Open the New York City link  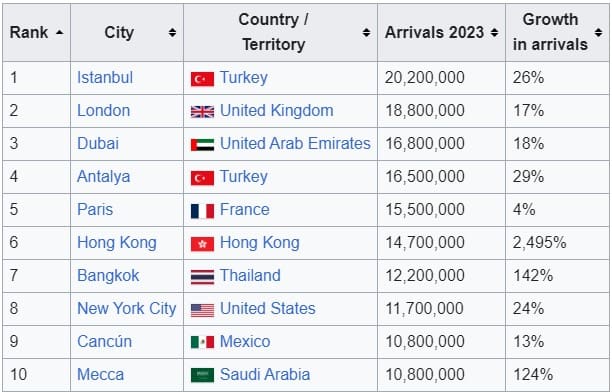tap(126, 308)
